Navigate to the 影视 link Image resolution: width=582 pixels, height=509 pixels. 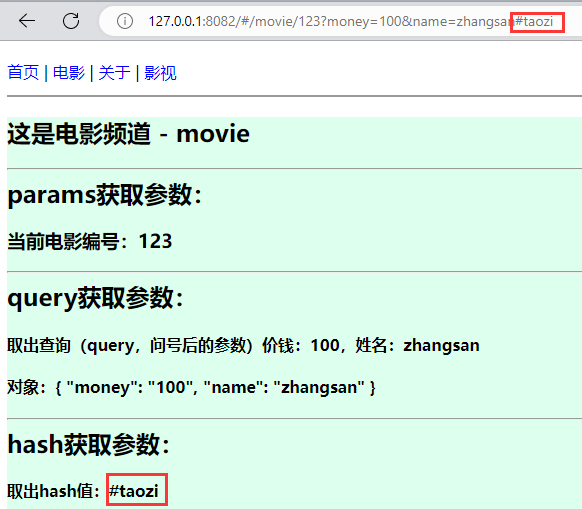tap(160, 72)
